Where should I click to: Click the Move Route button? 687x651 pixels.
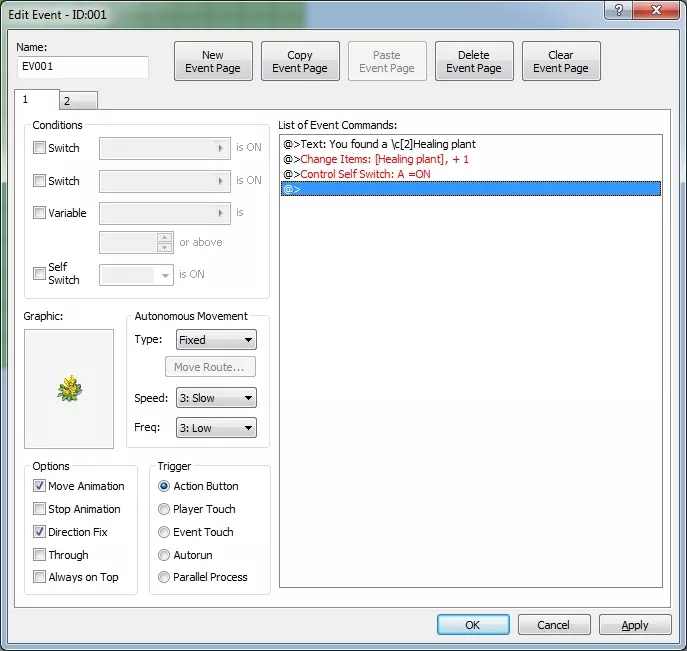(x=210, y=367)
